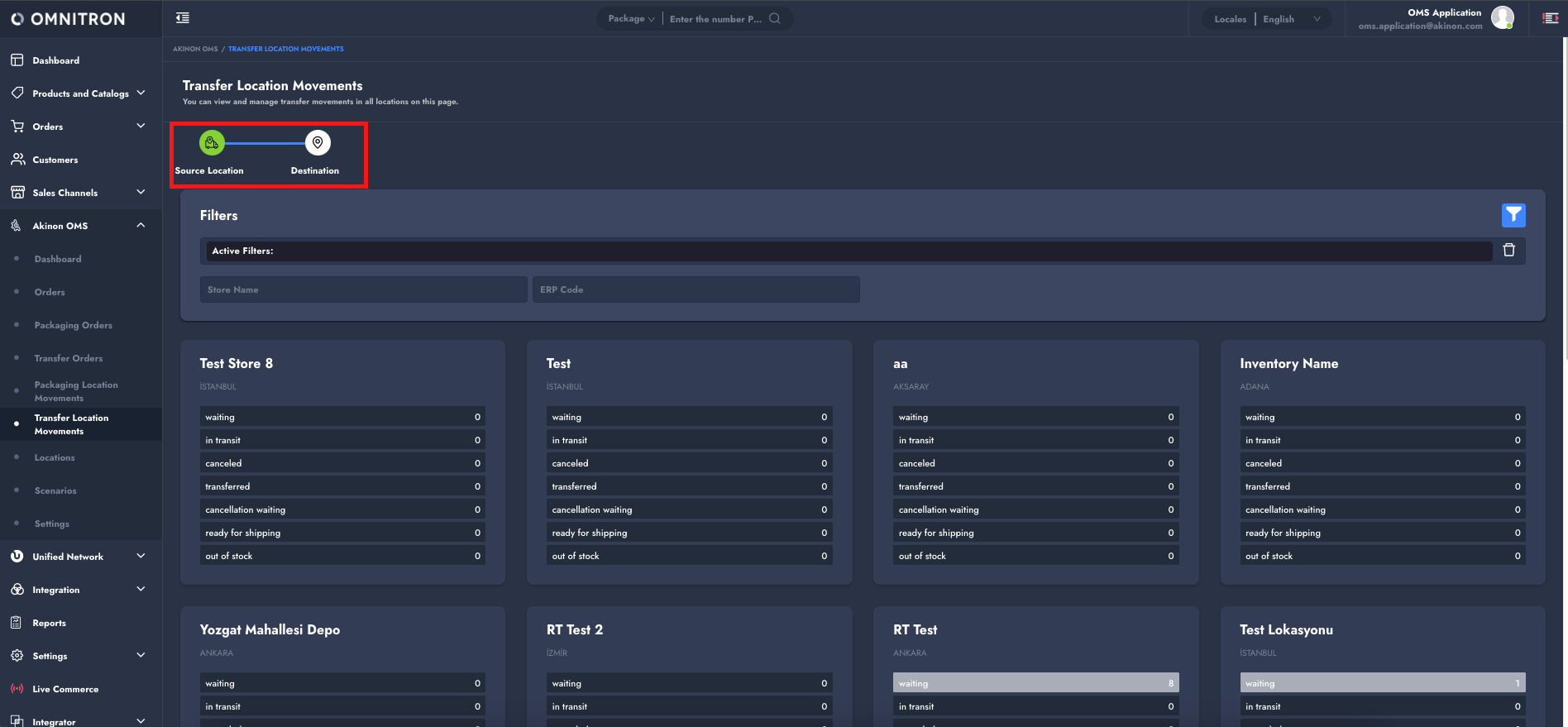Click the Destination pin icon
The height and width of the screenshot is (727, 1568).
pos(318,143)
